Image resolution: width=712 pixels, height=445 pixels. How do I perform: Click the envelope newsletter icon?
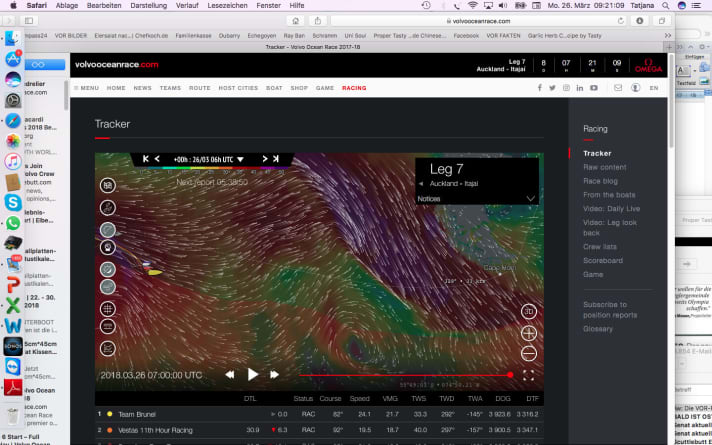tap(618, 88)
